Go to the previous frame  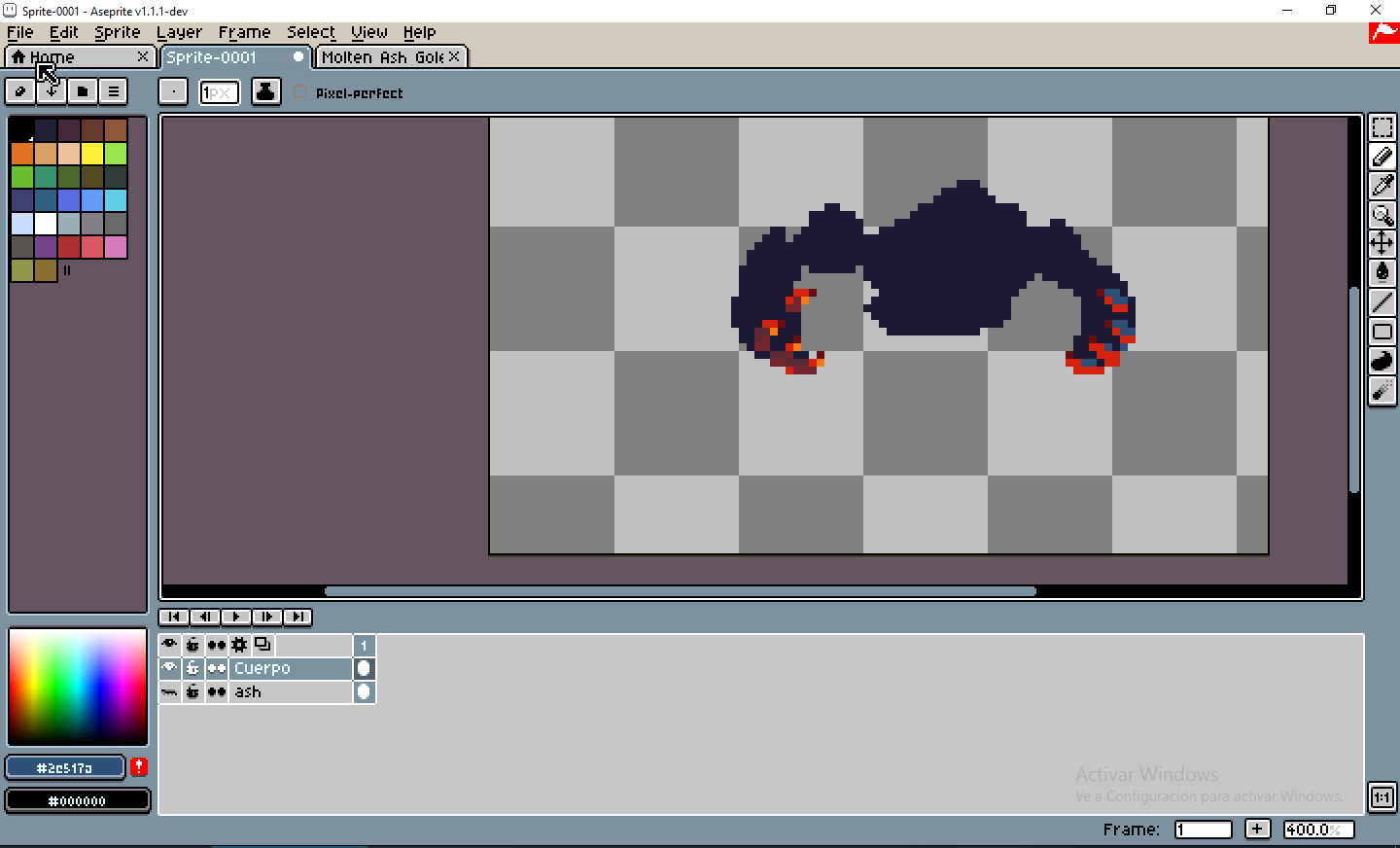tap(205, 617)
